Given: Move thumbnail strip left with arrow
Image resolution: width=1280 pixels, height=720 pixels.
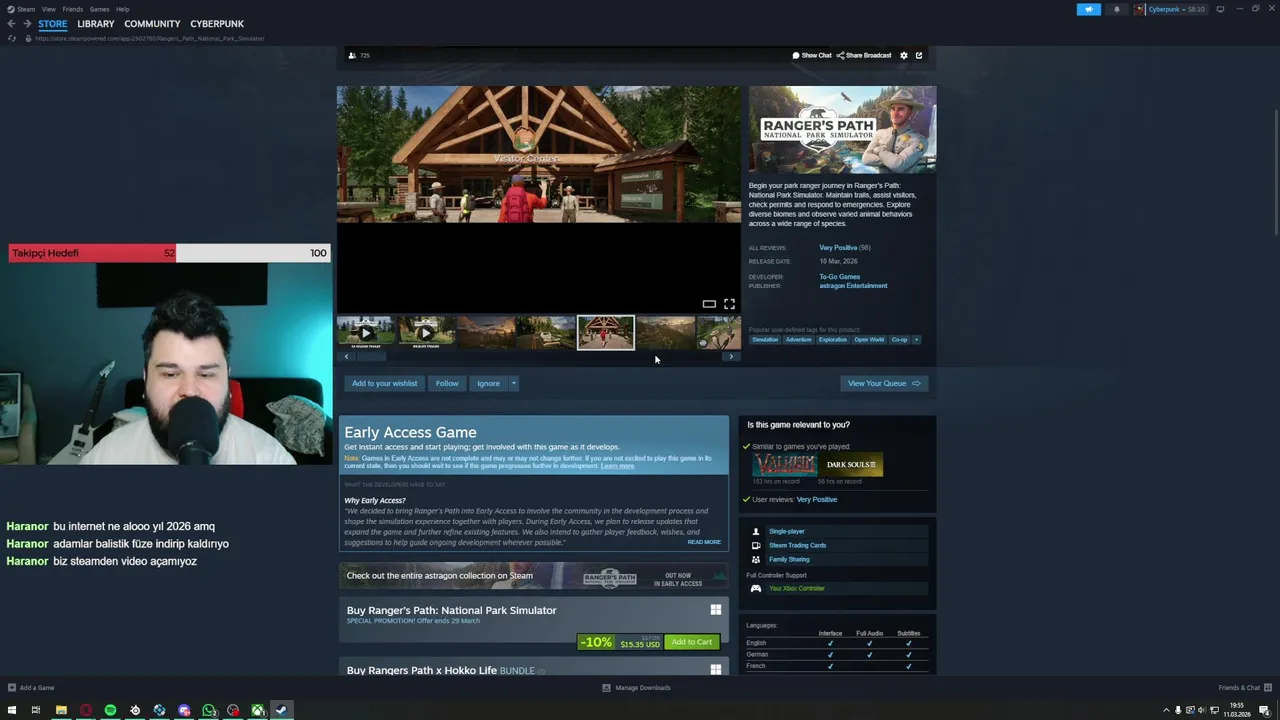Looking at the screenshot, I should coord(346,357).
